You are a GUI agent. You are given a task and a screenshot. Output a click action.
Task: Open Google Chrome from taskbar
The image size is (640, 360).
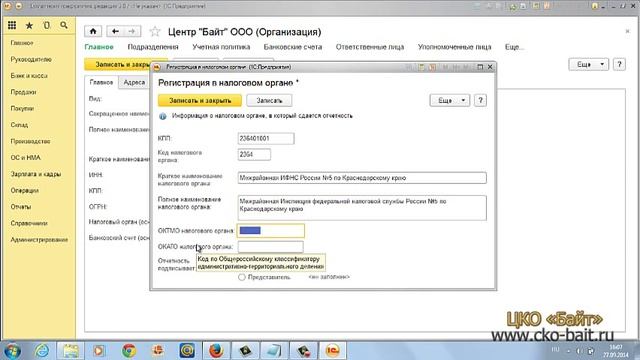(x=129, y=351)
